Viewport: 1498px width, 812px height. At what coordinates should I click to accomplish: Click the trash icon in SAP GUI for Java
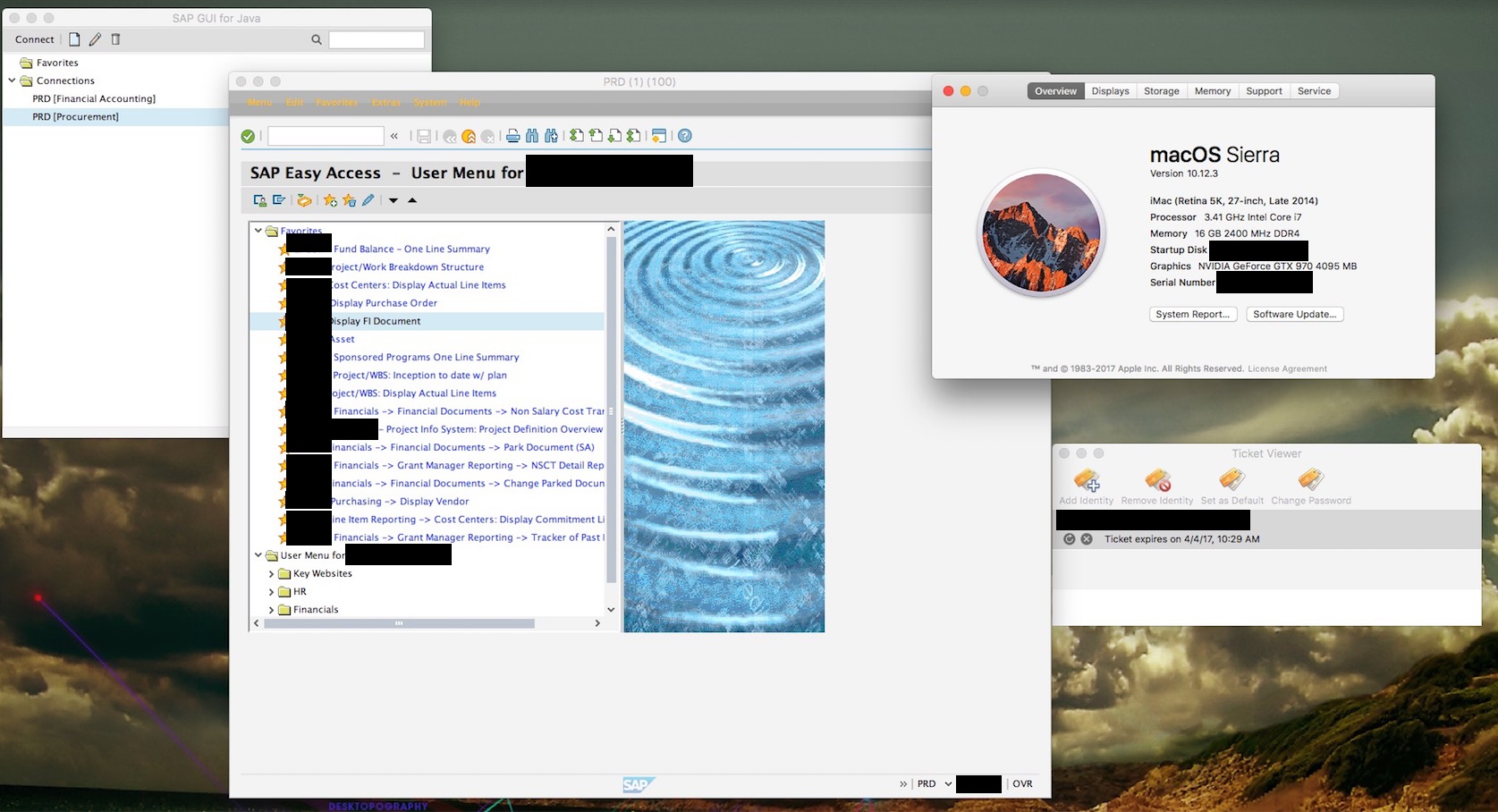click(x=115, y=39)
